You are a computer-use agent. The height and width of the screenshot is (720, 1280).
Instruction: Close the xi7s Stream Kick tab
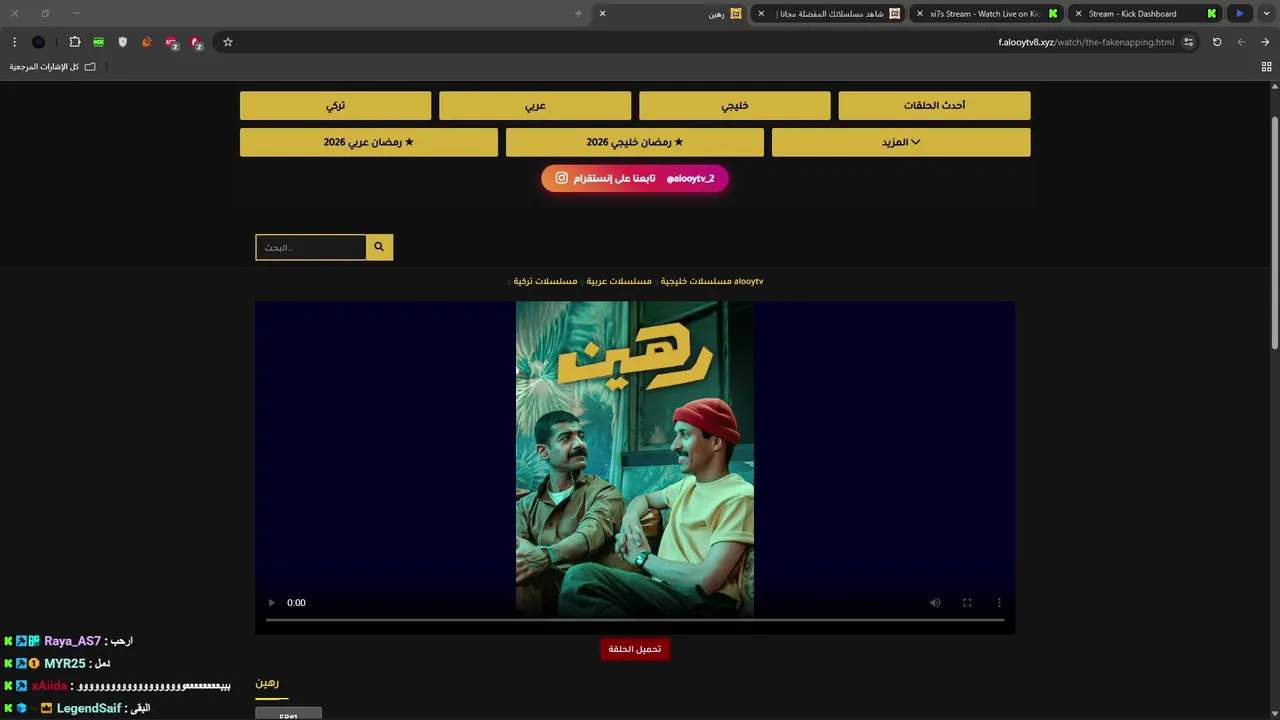coord(920,13)
